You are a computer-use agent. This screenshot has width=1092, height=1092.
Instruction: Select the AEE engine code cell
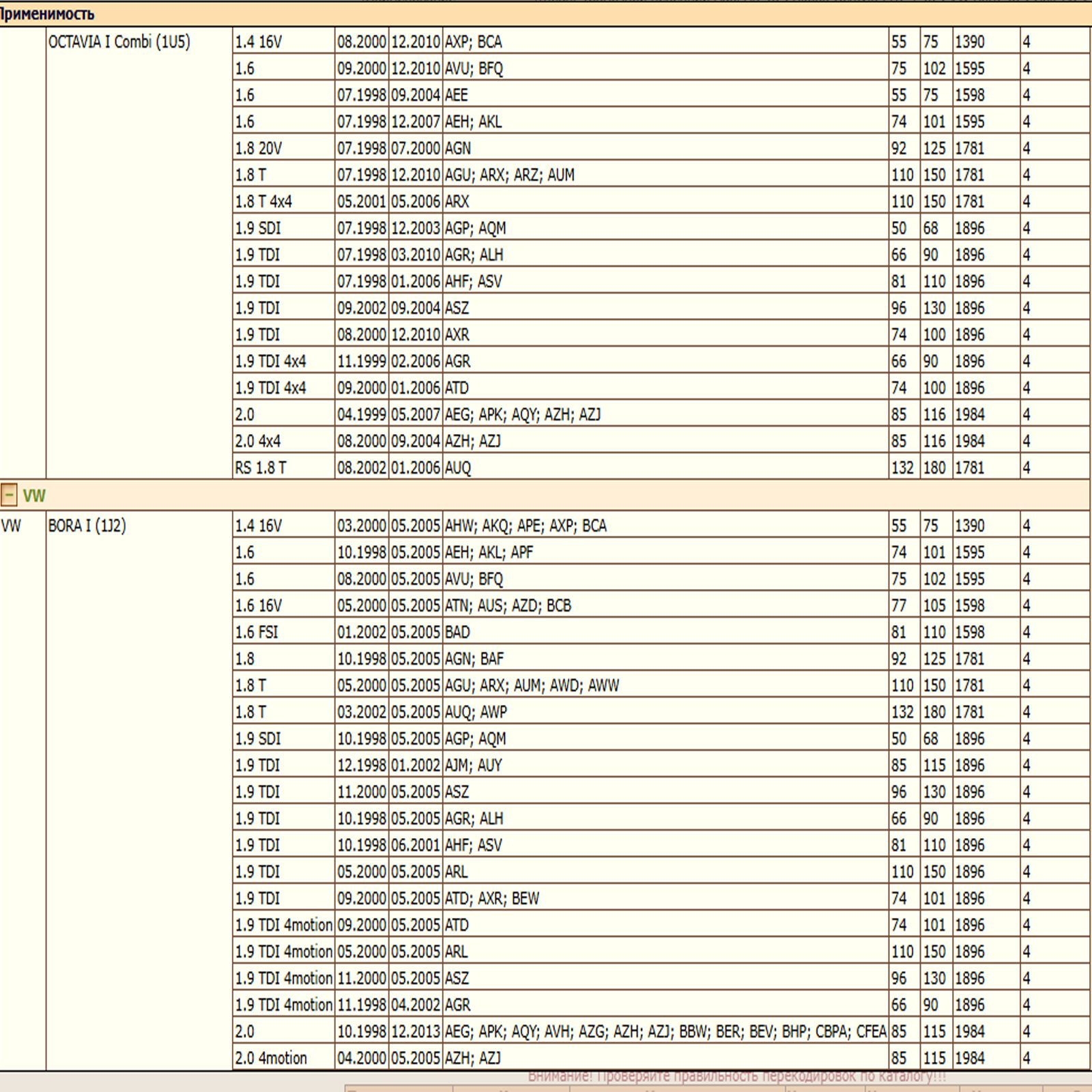click(x=665, y=96)
